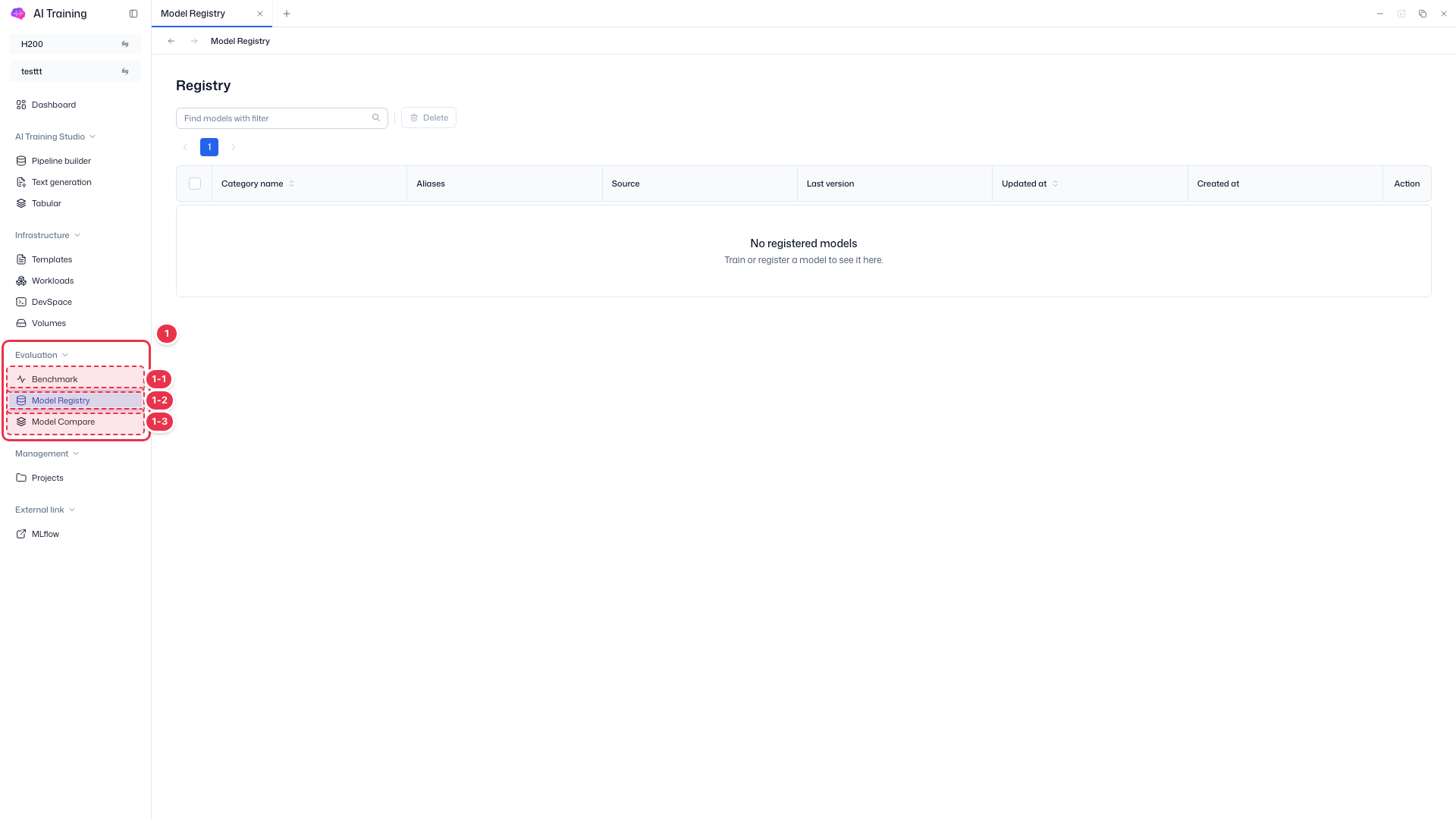Viewport: 1456px width, 819px height.
Task: Select the Model Registry tab
Action: tap(212, 14)
